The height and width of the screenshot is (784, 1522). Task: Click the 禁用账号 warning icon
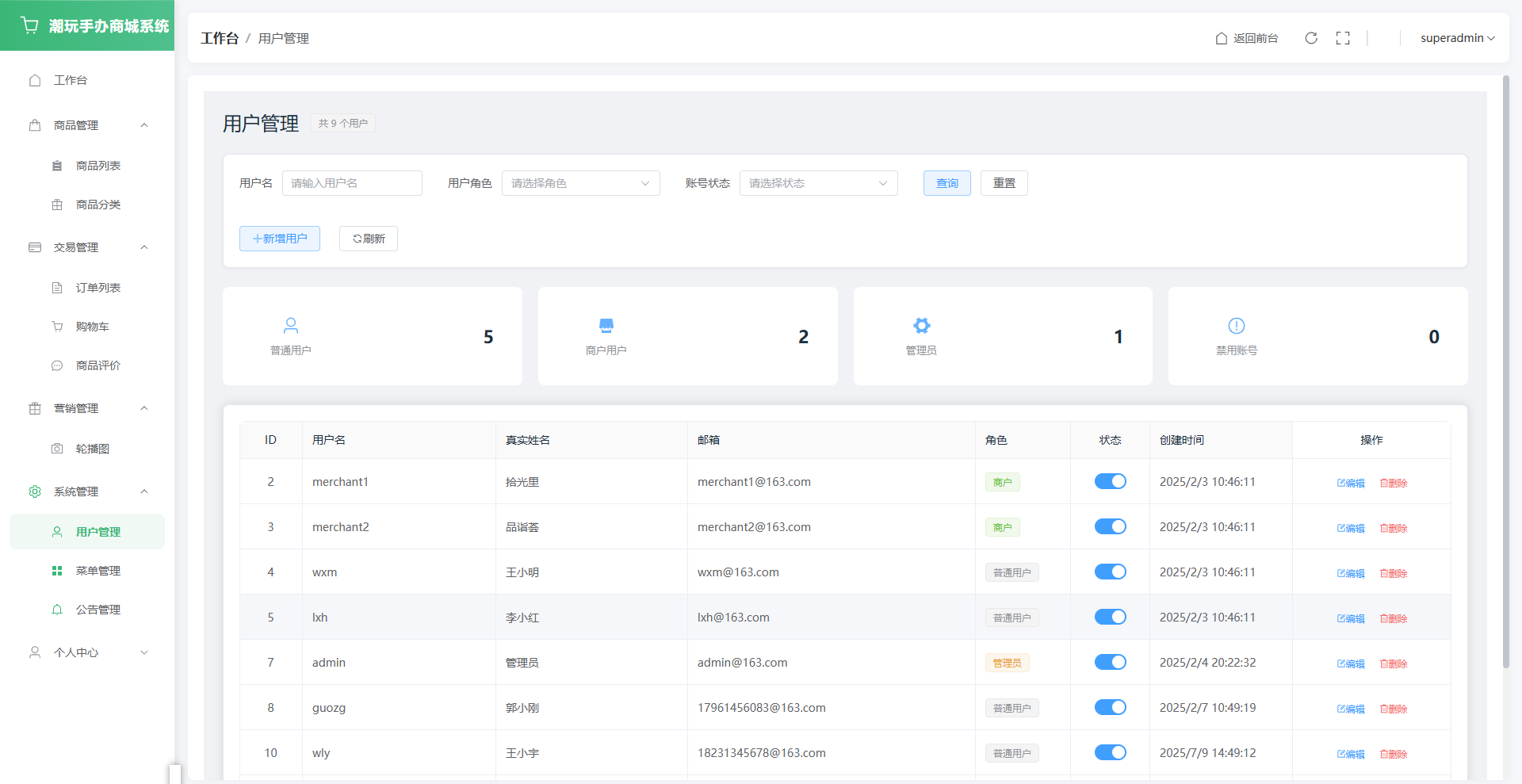click(x=1237, y=326)
